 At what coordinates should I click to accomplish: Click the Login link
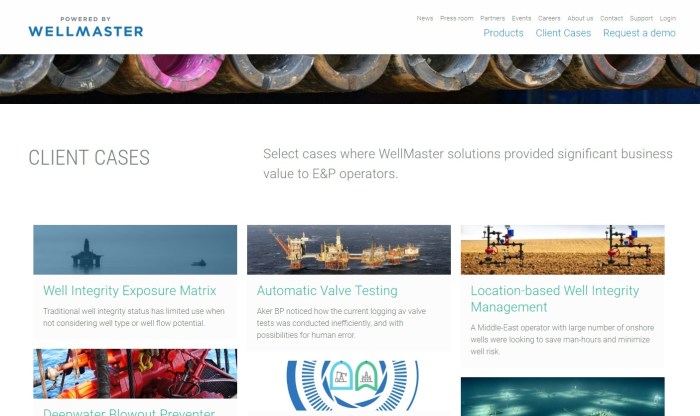[667, 18]
